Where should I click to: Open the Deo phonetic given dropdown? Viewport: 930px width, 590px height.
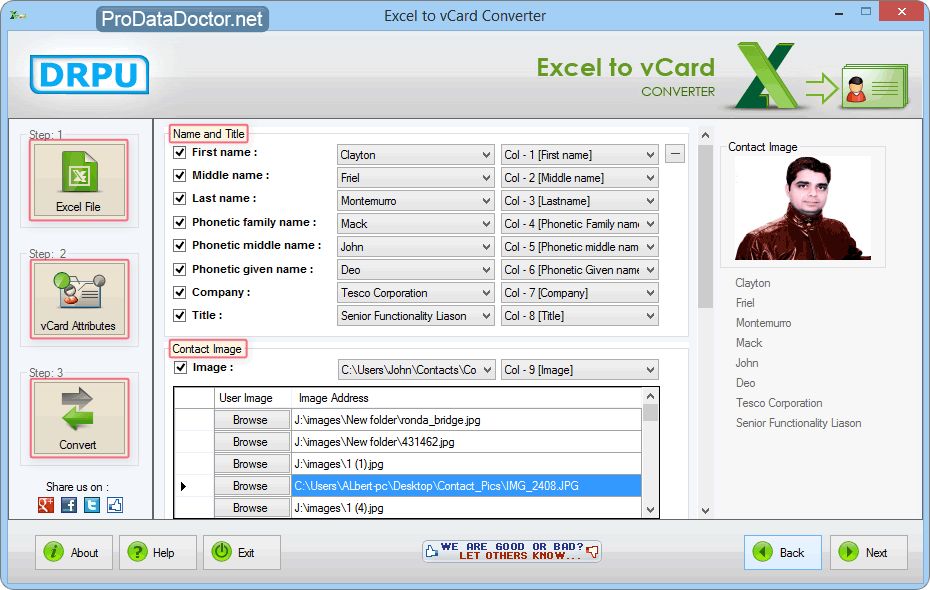pyautogui.click(x=415, y=270)
